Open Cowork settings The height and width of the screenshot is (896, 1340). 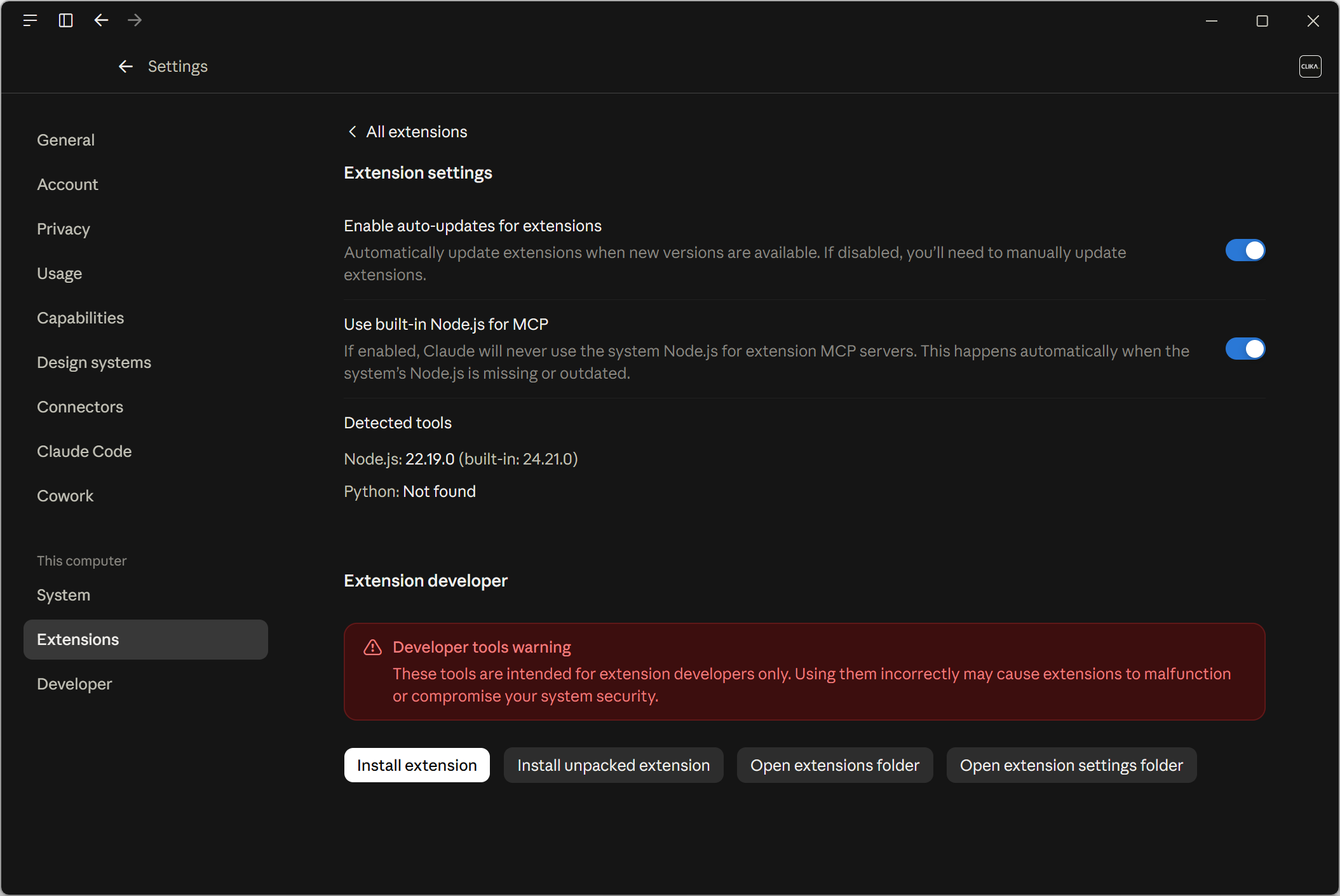click(x=146, y=496)
